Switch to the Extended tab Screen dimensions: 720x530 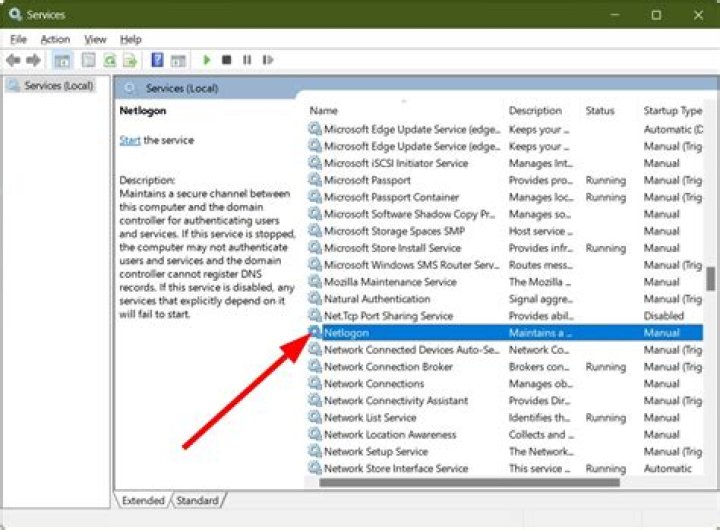click(x=143, y=500)
